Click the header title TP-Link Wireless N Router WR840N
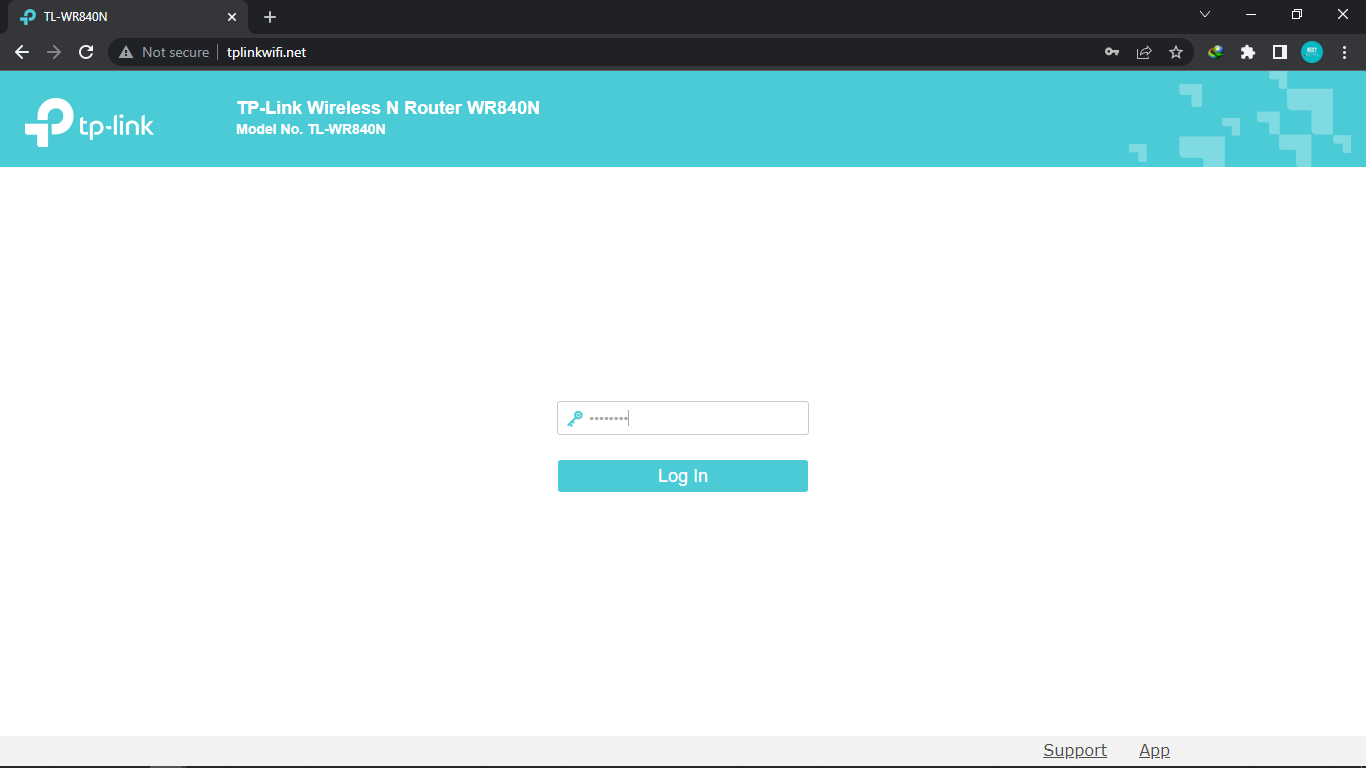This screenshot has width=1366, height=768. pos(388,108)
